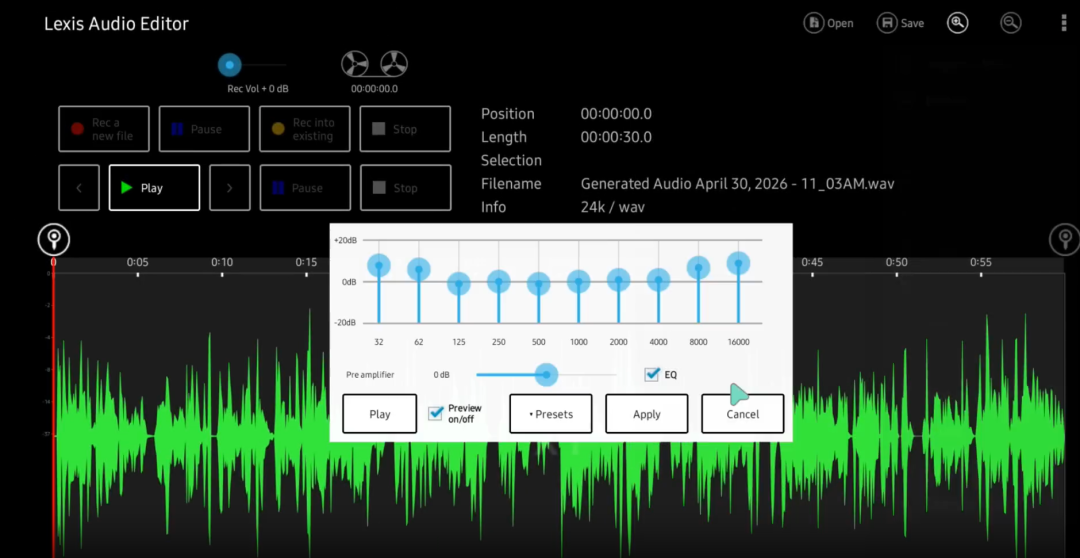Screen dimensions: 1080x558
Task: Click the 62 Hz equalizer band knob
Action: [419, 269]
